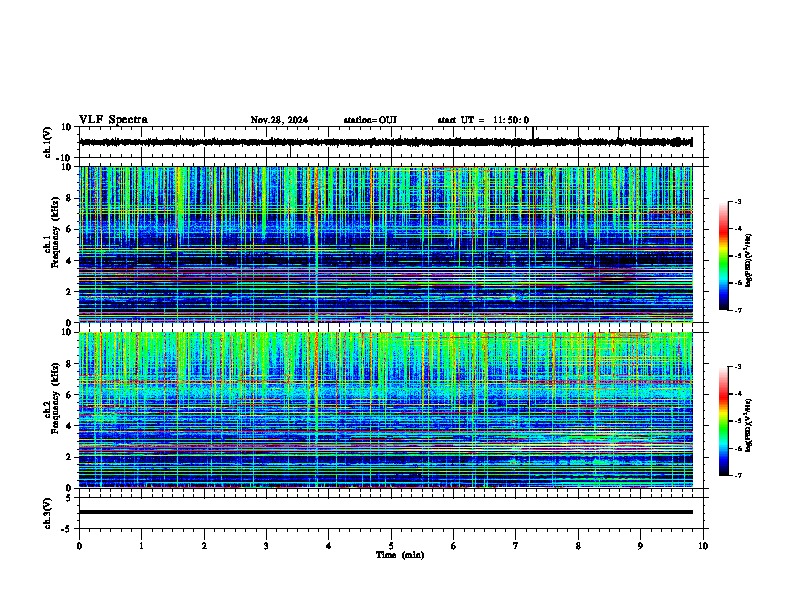Click the "7" tick on the Time axis
792x612 pixels.
coord(516,546)
